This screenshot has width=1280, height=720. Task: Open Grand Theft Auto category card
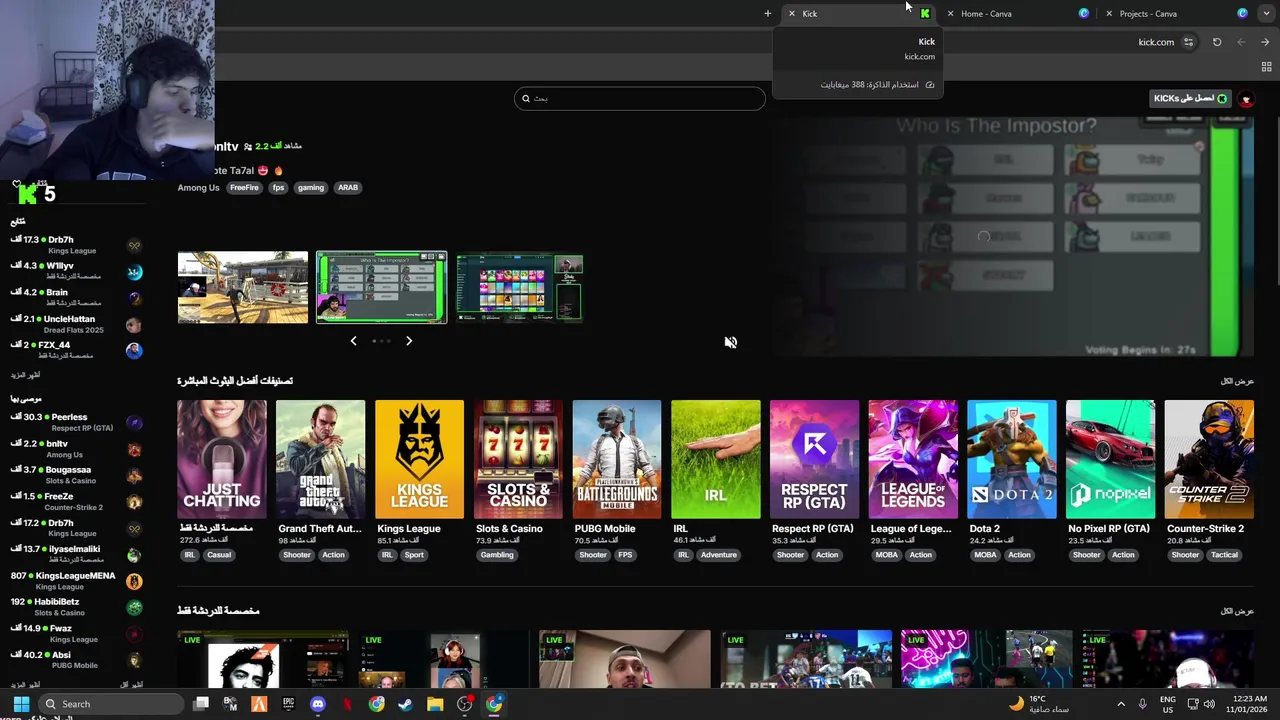[320, 459]
